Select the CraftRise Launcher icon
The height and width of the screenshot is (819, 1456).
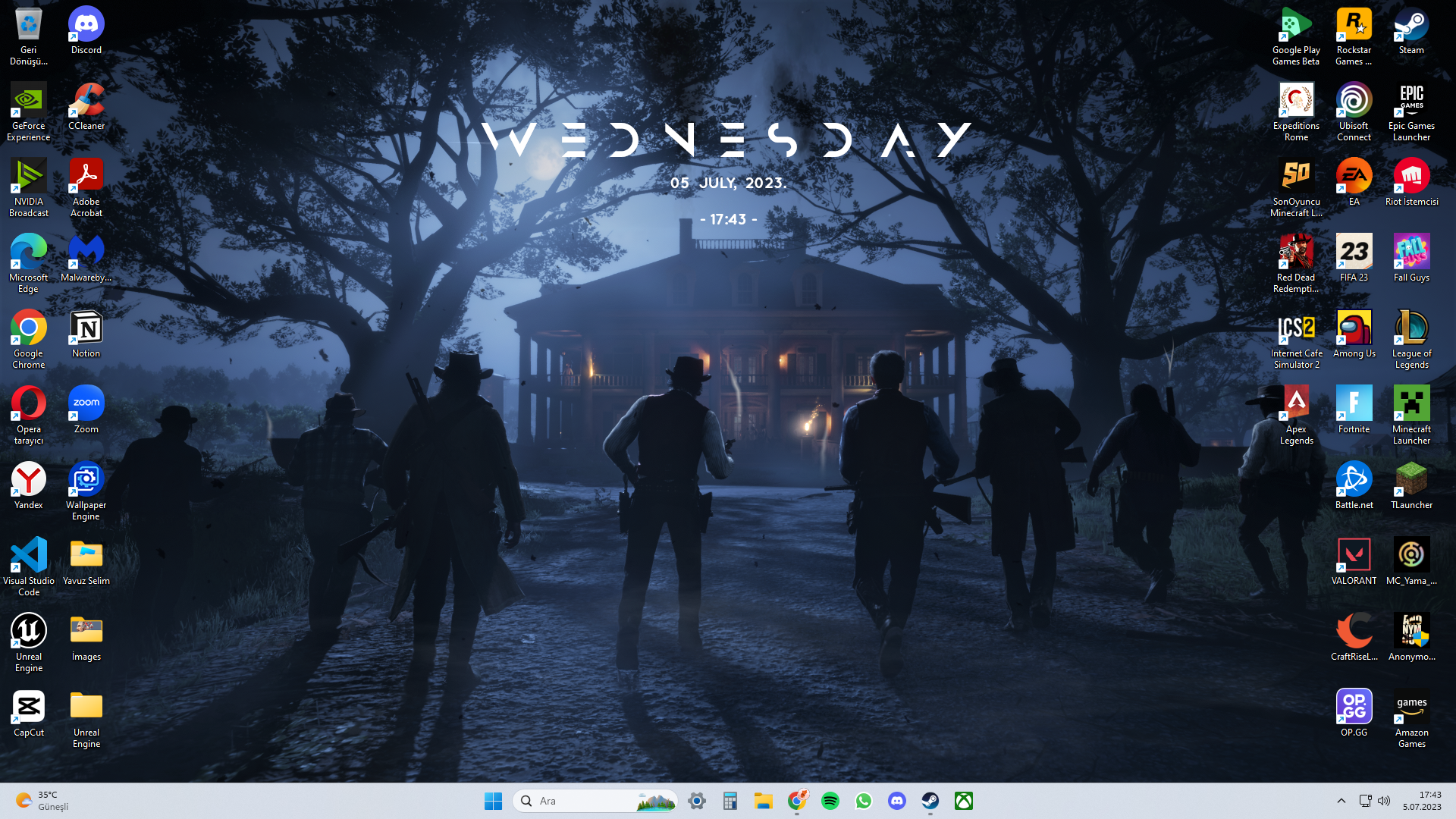tap(1354, 639)
